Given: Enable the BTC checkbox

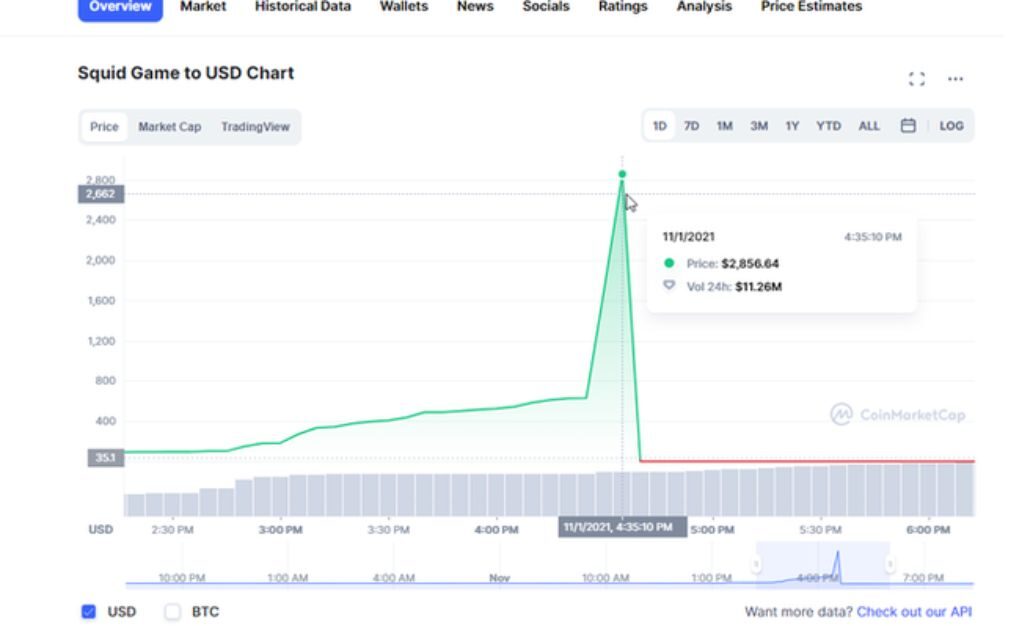Looking at the screenshot, I should (x=173, y=611).
